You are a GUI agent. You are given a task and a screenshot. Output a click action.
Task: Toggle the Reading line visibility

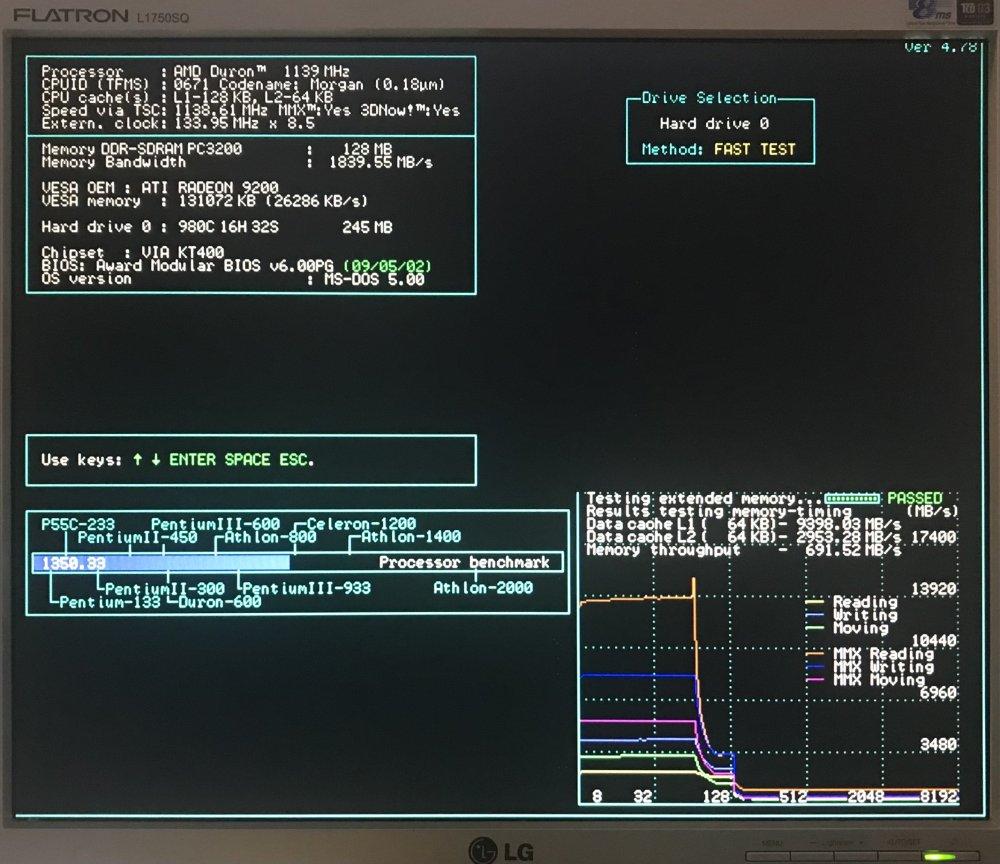click(866, 603)
